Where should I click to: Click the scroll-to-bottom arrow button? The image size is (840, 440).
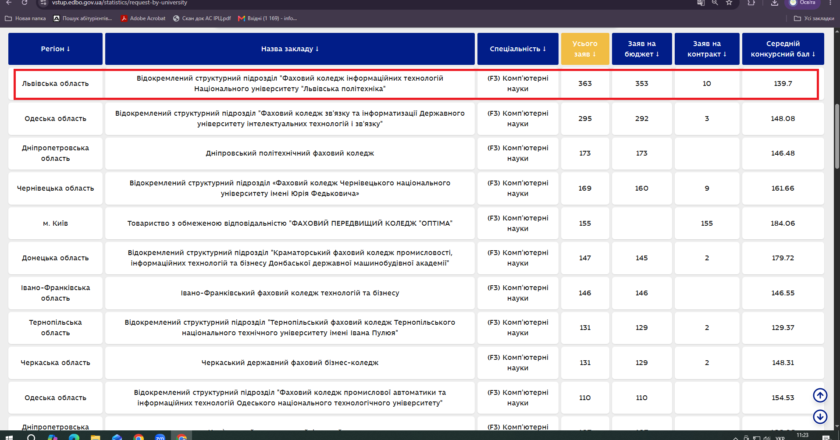[820, 416]
